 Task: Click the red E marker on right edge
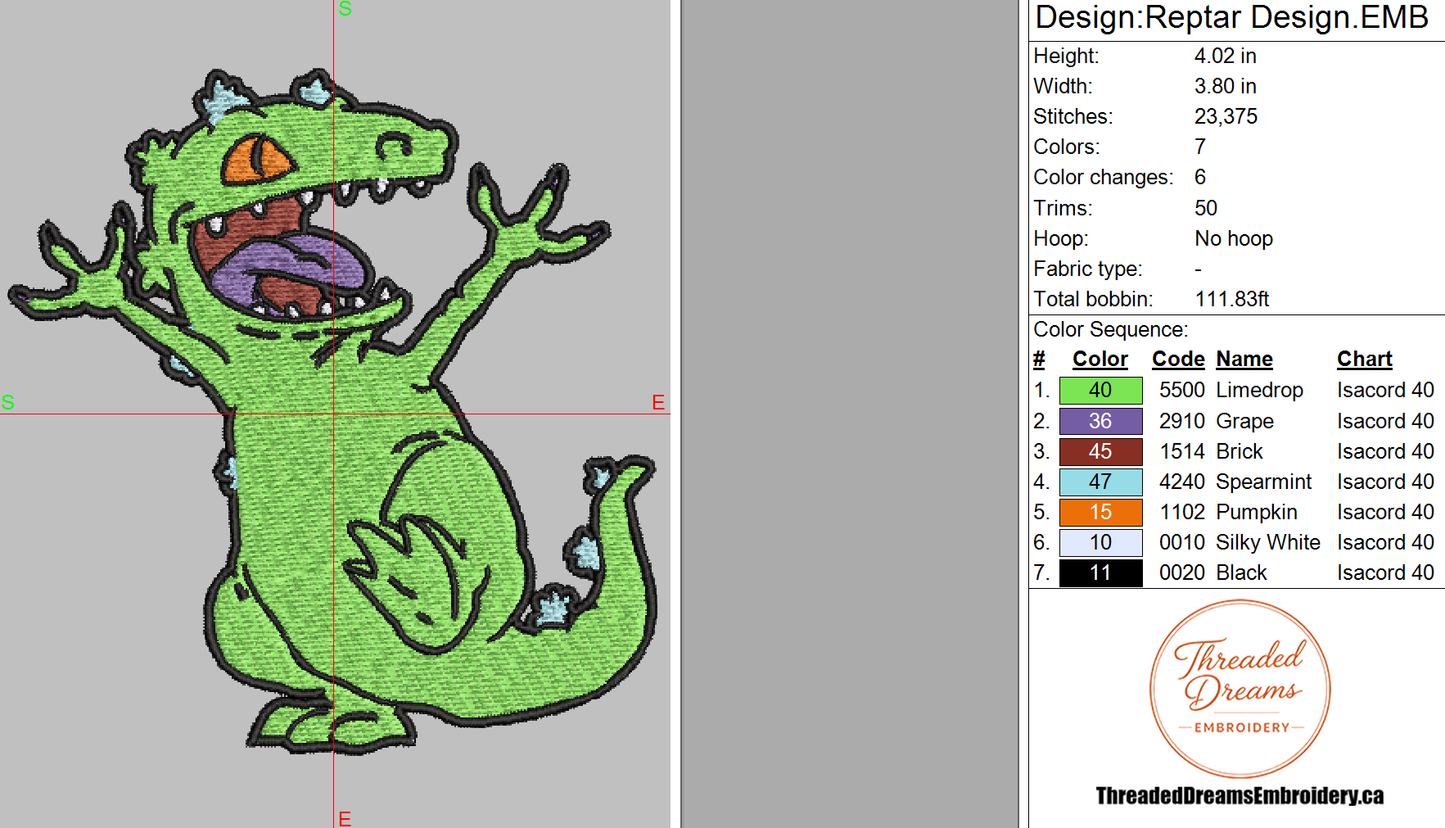pos(658,403)
